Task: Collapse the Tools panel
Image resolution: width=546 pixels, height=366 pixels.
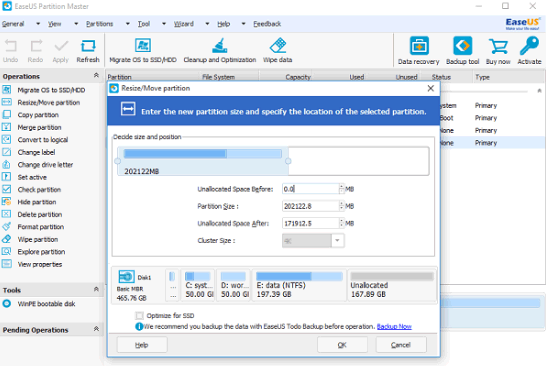Action: click(x=96, y=289)
